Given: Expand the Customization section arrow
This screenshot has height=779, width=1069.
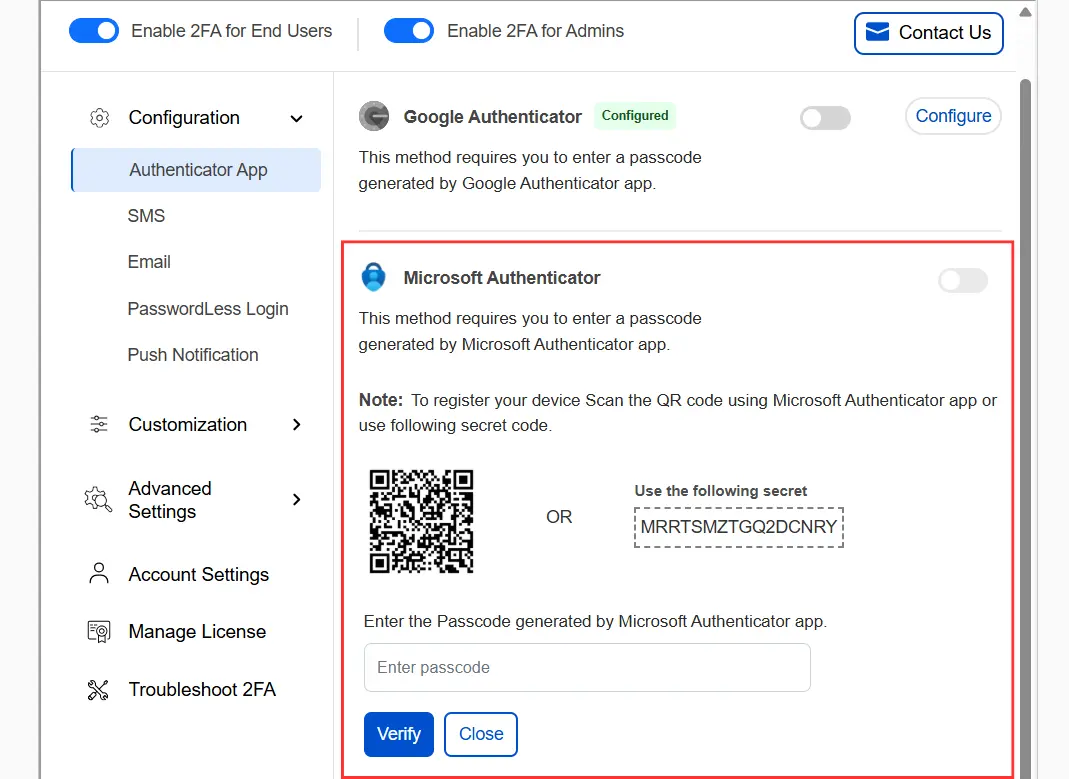Looking at the screenshot, I should coord(297,425).
